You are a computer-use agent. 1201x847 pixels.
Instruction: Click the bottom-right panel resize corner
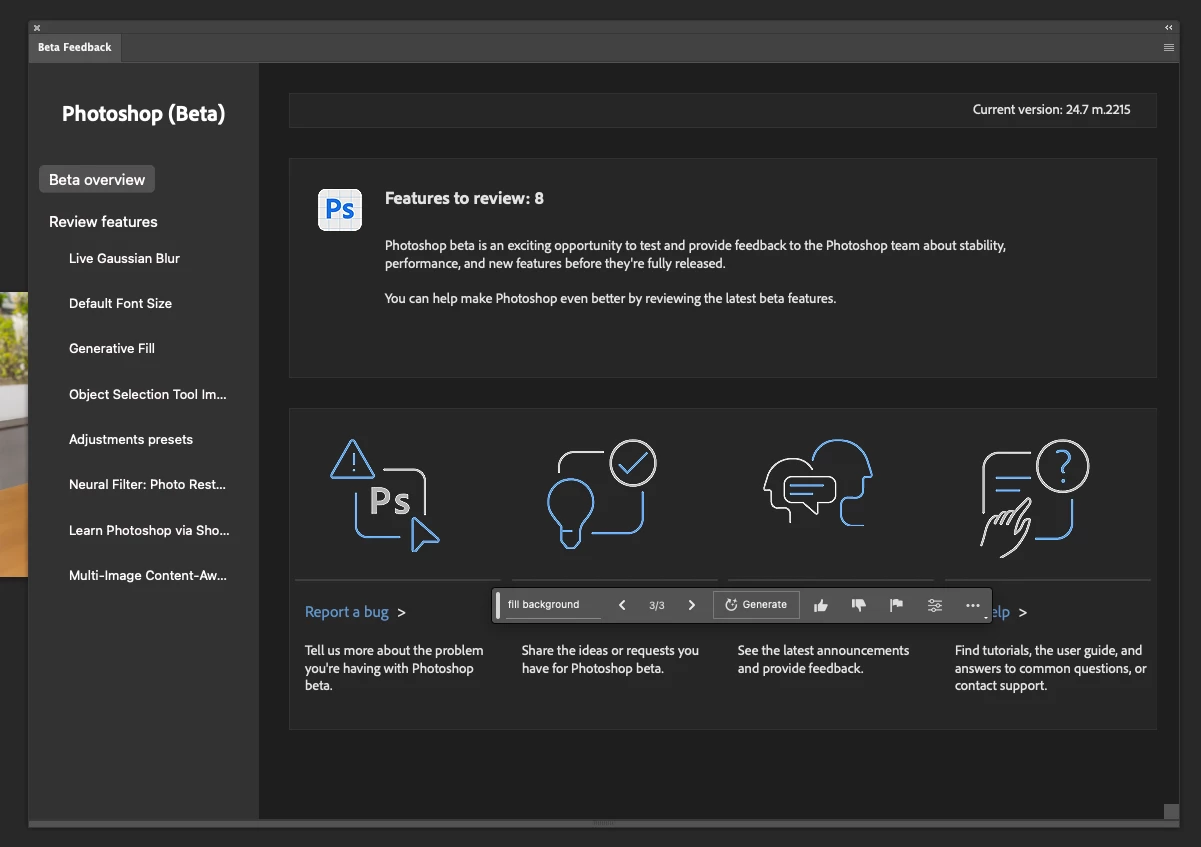[1171, 811]
